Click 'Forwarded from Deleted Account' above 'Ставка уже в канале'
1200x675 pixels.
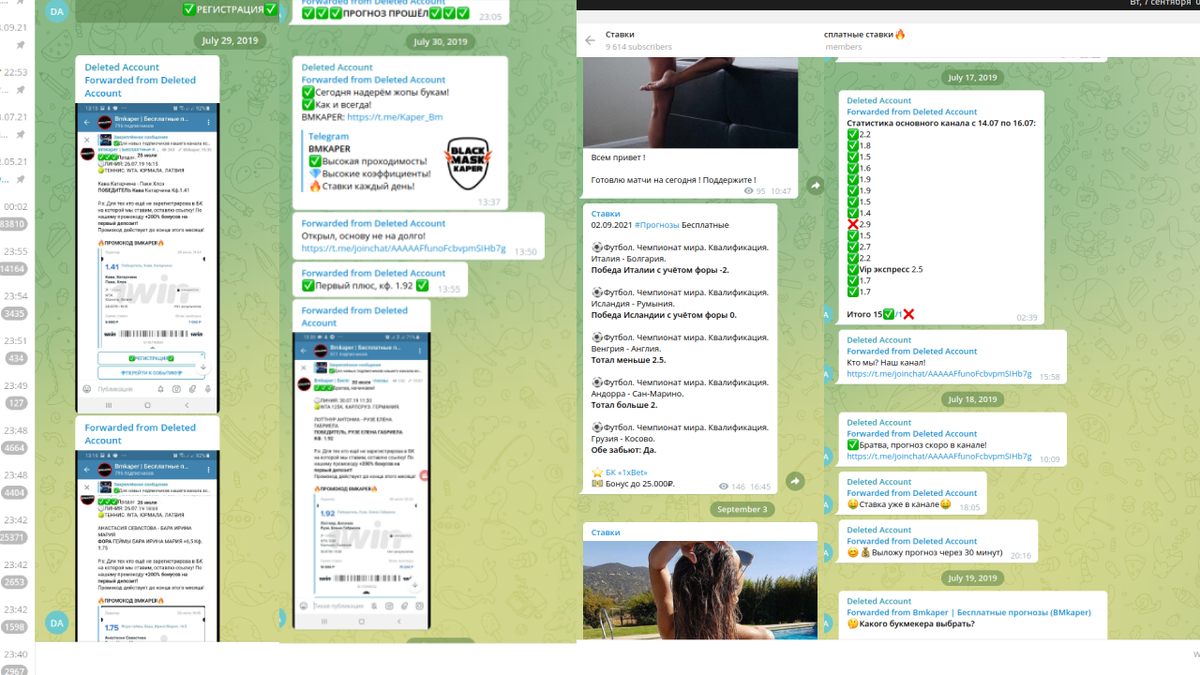(912, 493)
